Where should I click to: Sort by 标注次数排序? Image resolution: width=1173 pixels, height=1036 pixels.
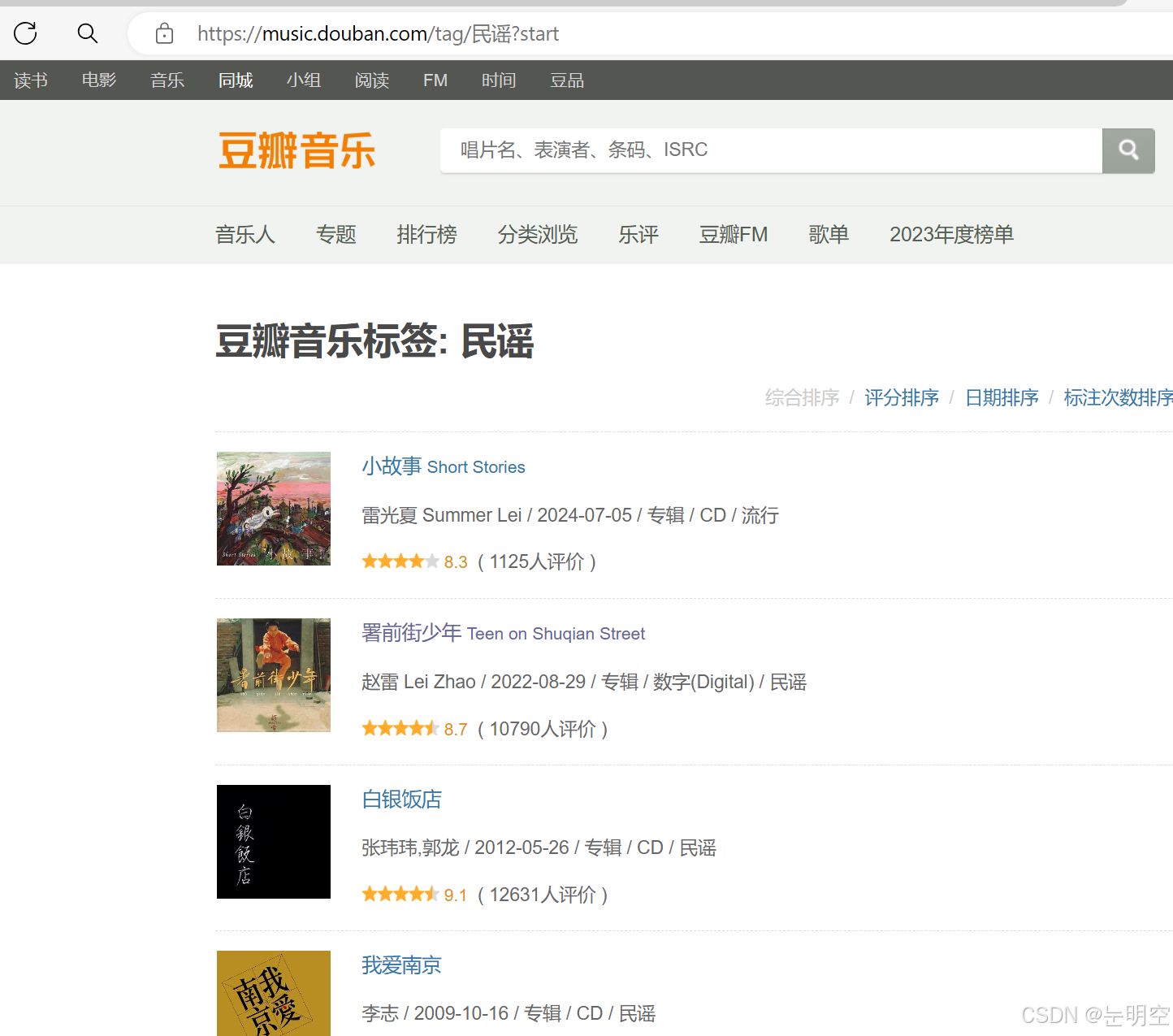[x=1119, y=397]
